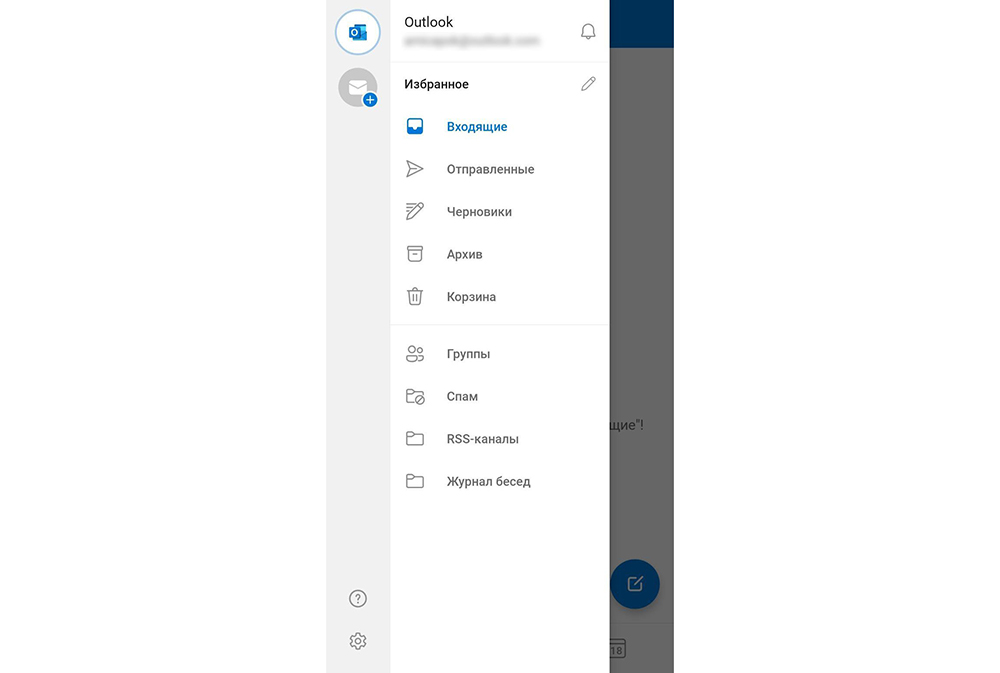Show the Группы groups list
The width and height of the screenshot is (1000, 673).
click(468, 354)
